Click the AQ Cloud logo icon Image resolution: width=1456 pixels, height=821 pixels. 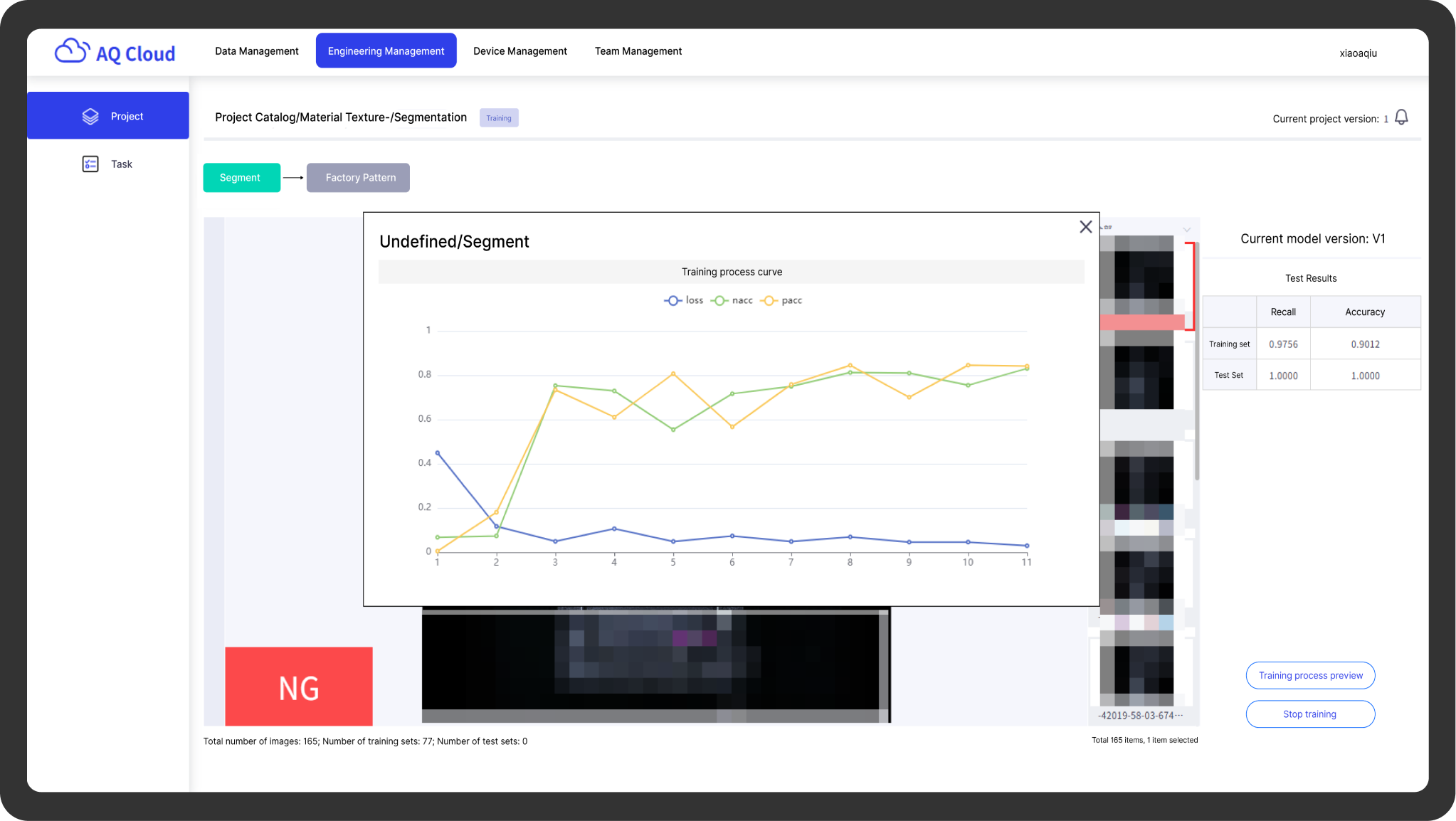72,51
